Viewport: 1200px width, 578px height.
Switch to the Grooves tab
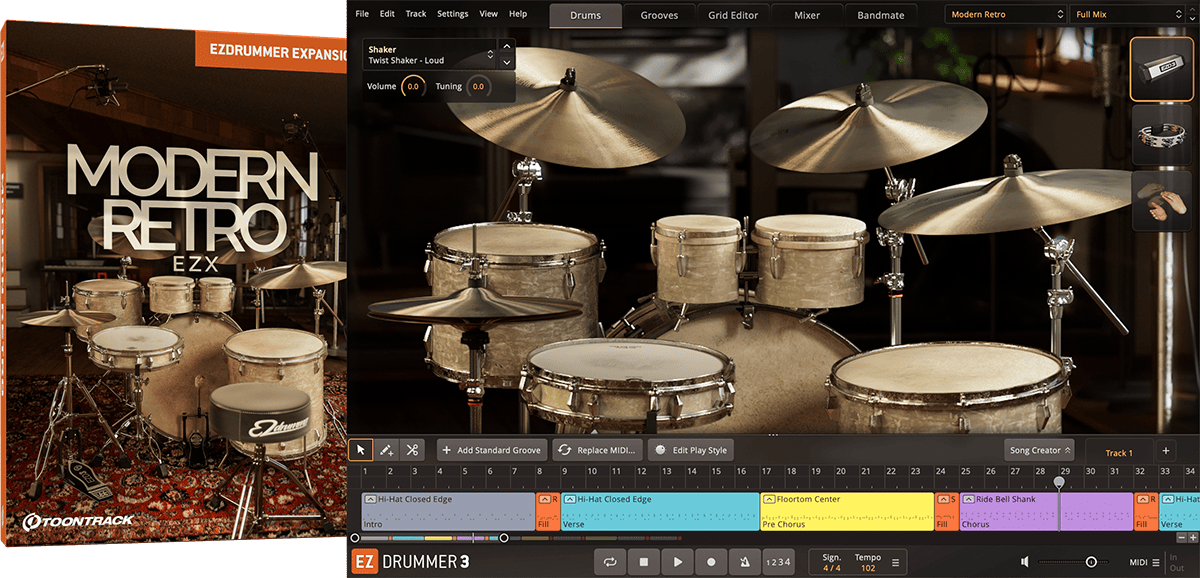(659, 15)
